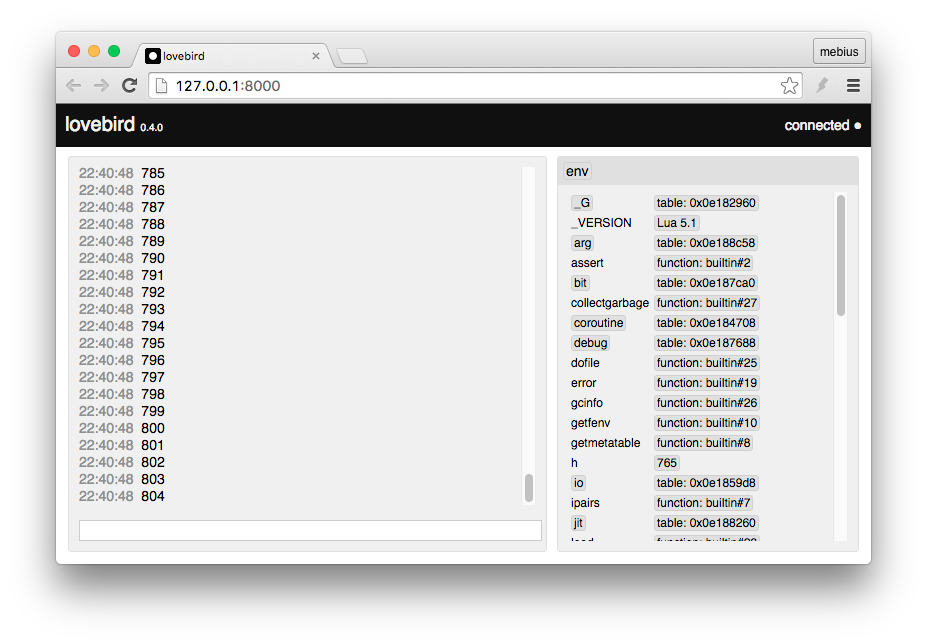Click the Lua 5.1 version value
This screenshot has height=644, width=927.
coord(676,223)
